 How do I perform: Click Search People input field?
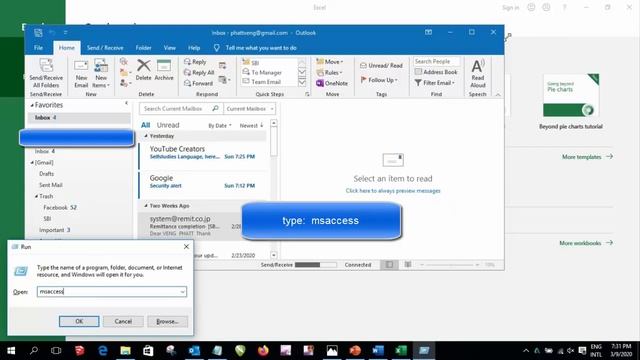coord(436,61)
